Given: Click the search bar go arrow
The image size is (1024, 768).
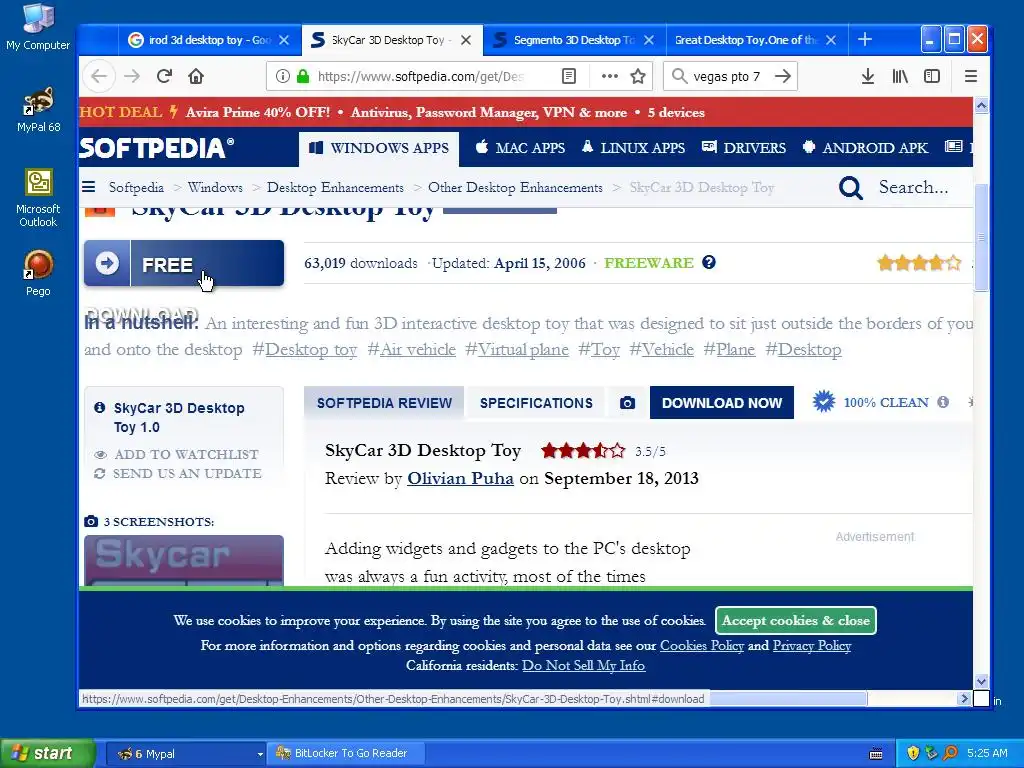Looking at the screenshot, I should (782, 76).
